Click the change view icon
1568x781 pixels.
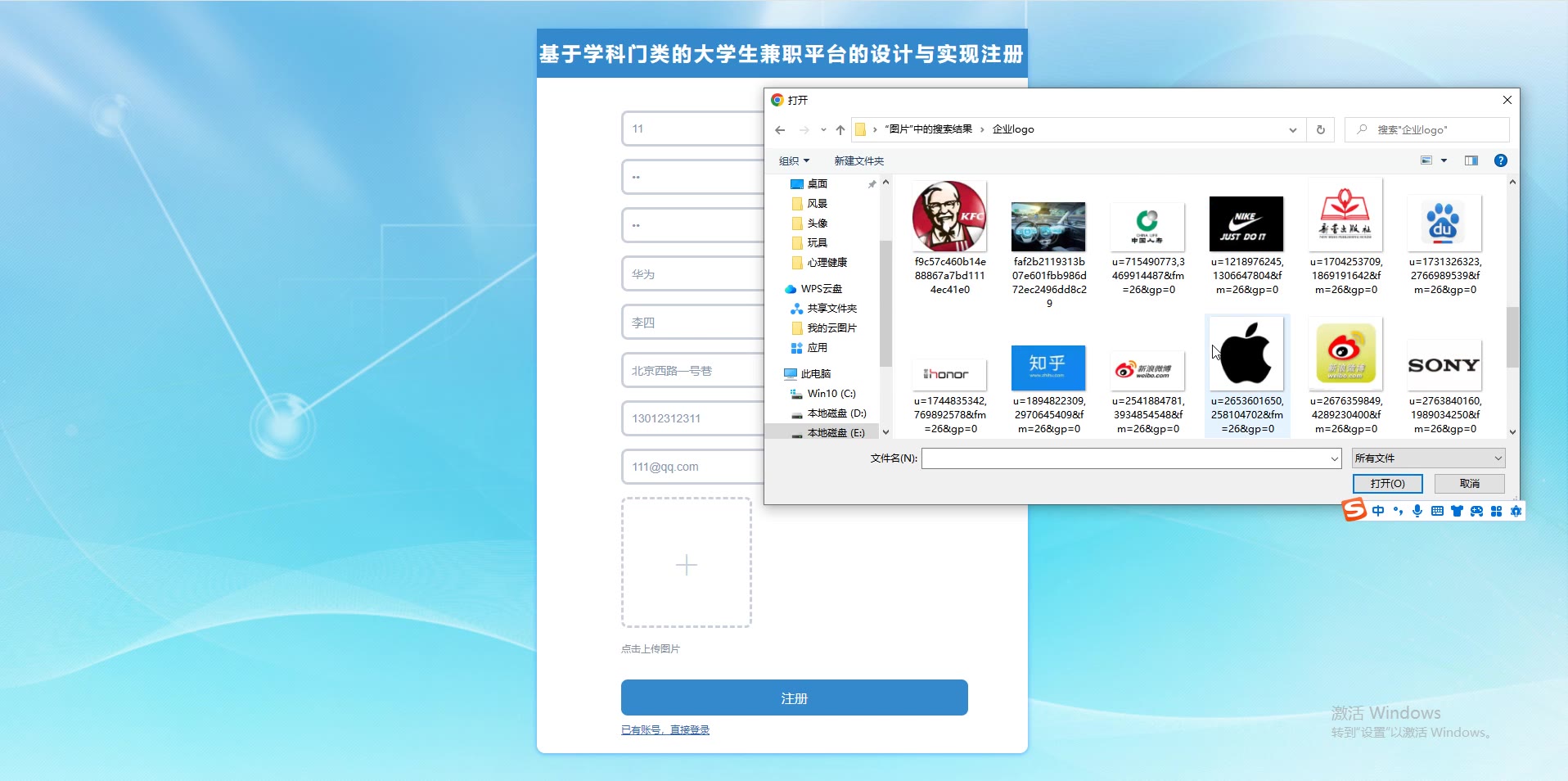click(1426, 160)
